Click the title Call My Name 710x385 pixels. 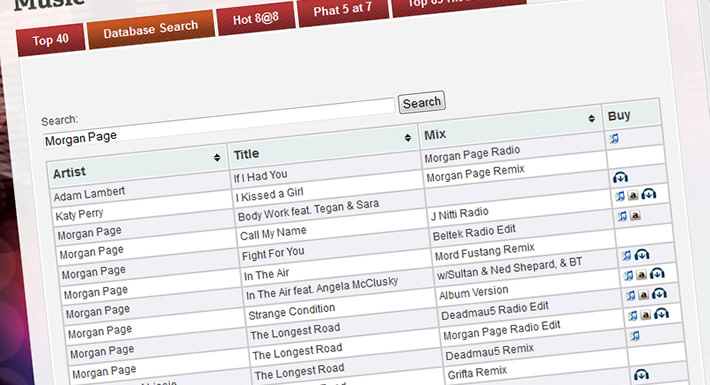[x=273, y=234]
